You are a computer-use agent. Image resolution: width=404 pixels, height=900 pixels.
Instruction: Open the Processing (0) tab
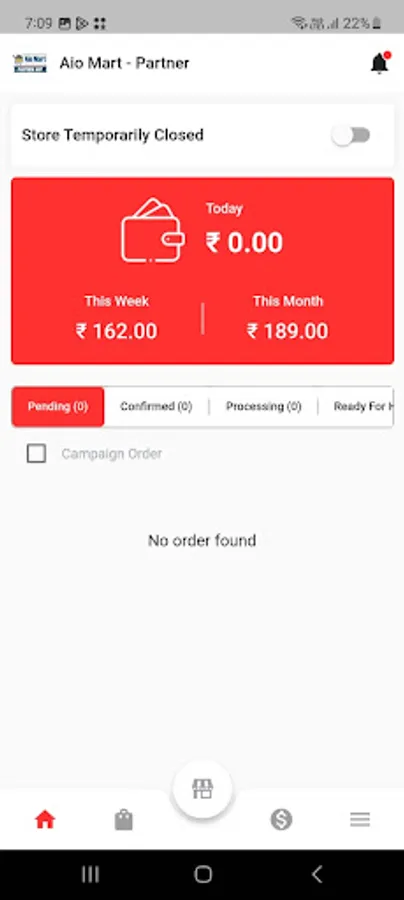[263, 406]
